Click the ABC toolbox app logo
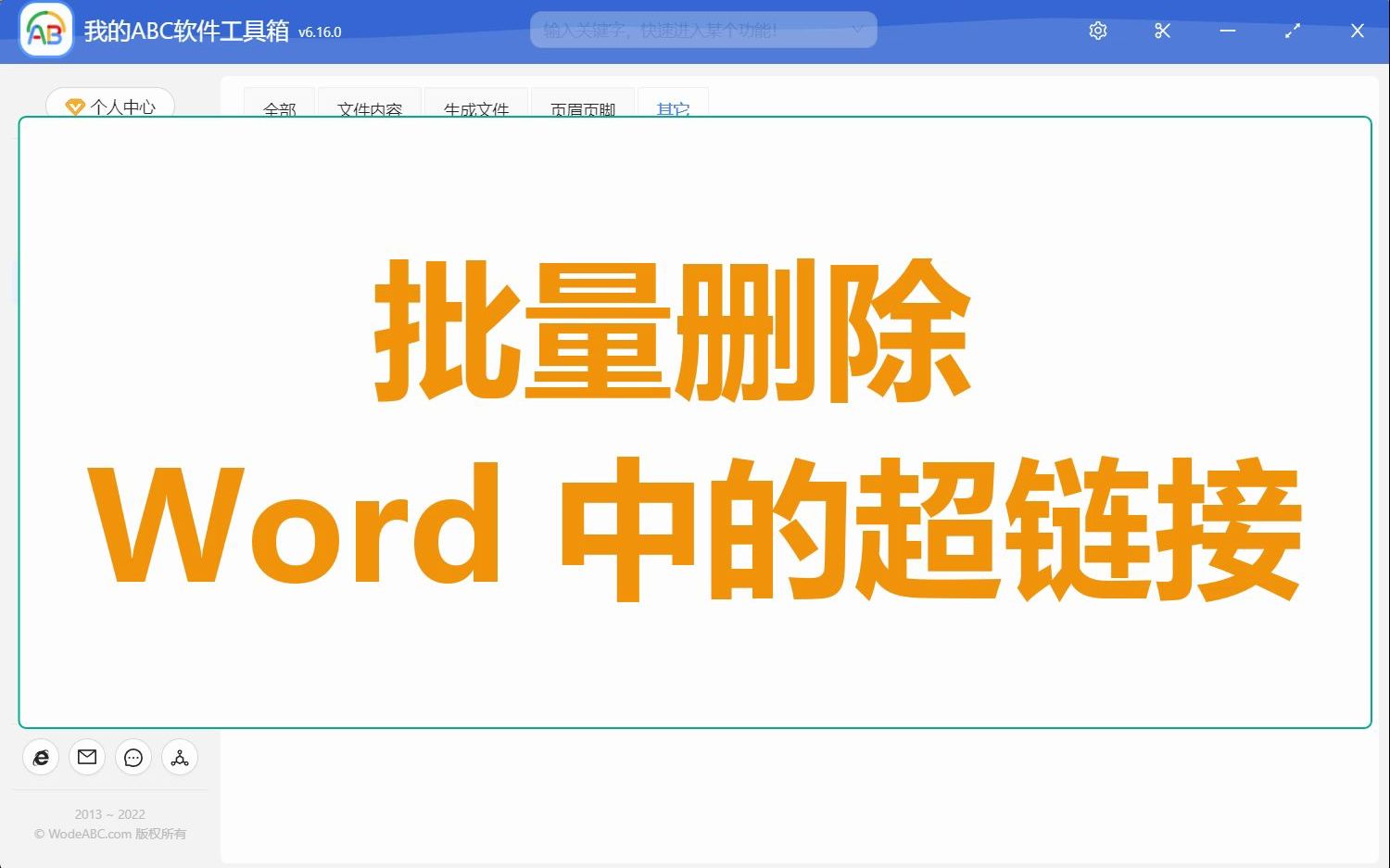This screenshot has height=868, width=1390. pyautogui.click(x=46, y=31)
